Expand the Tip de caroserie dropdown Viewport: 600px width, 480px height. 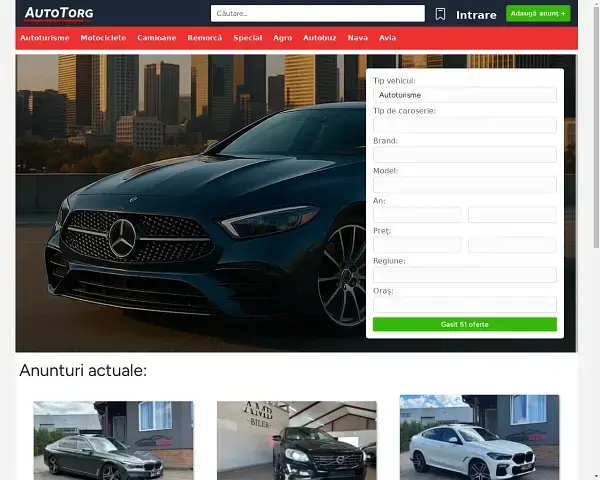click(x=464, y=125)
